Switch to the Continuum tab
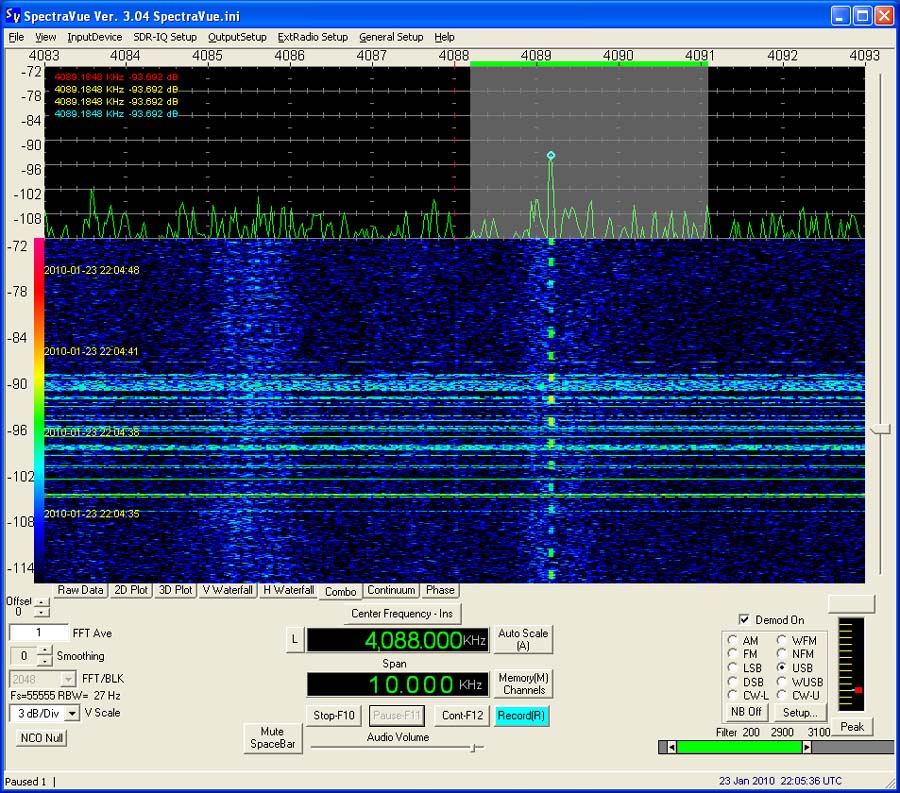Screen dimensions: 900x793 click(x=391, y=590)
